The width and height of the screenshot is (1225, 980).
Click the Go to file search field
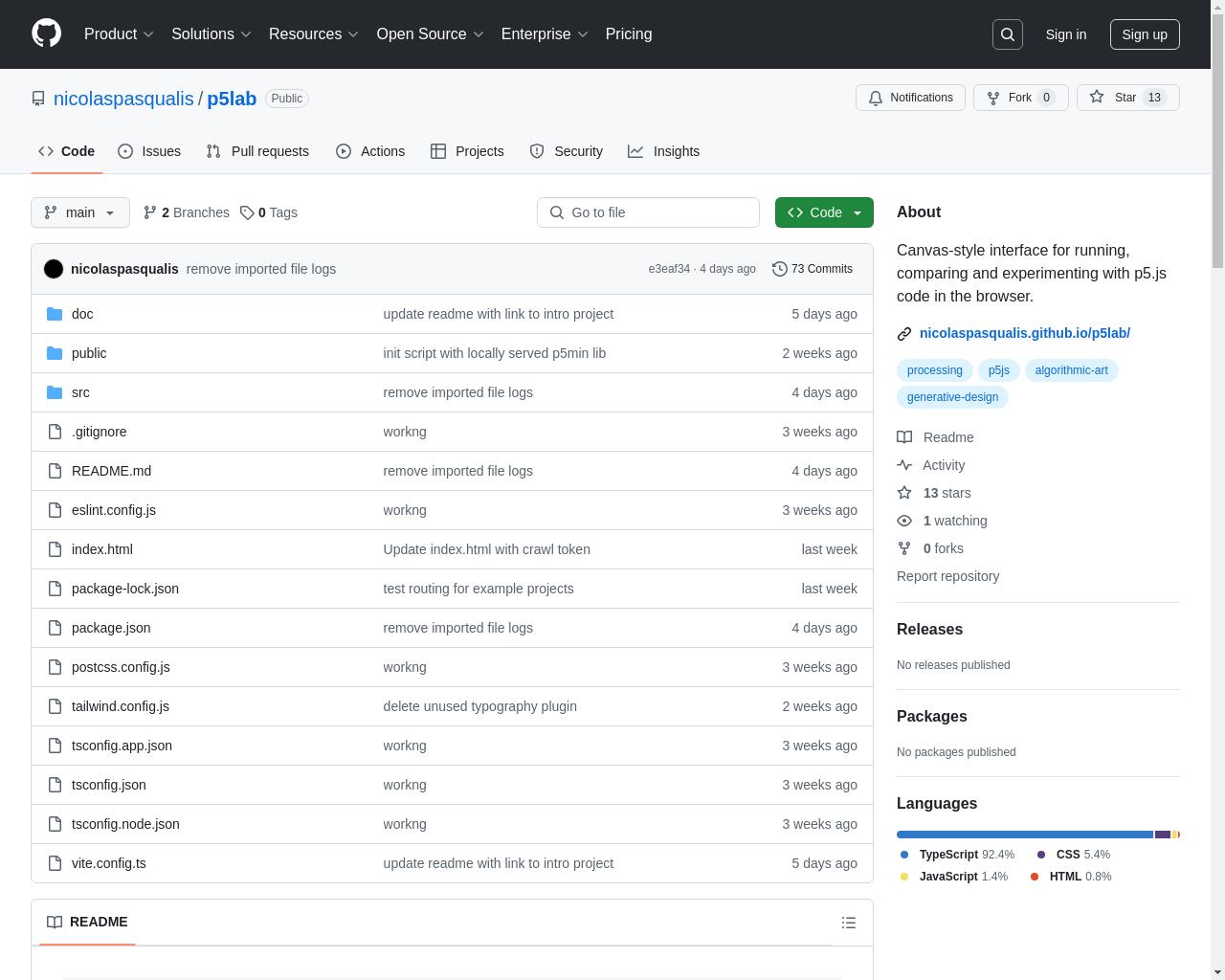[648, 212]
